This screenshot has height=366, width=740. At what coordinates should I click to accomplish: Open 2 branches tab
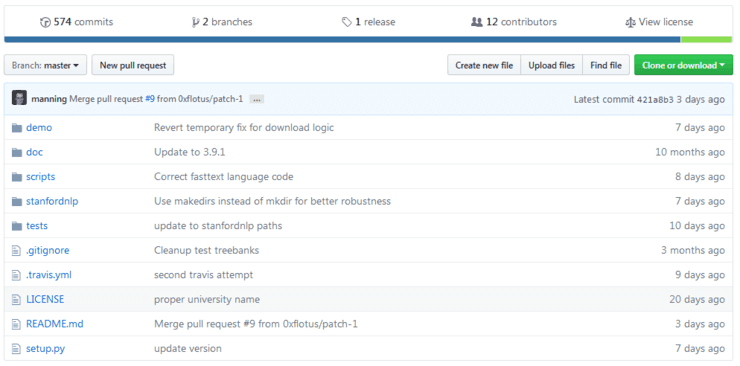pos(222,22)
